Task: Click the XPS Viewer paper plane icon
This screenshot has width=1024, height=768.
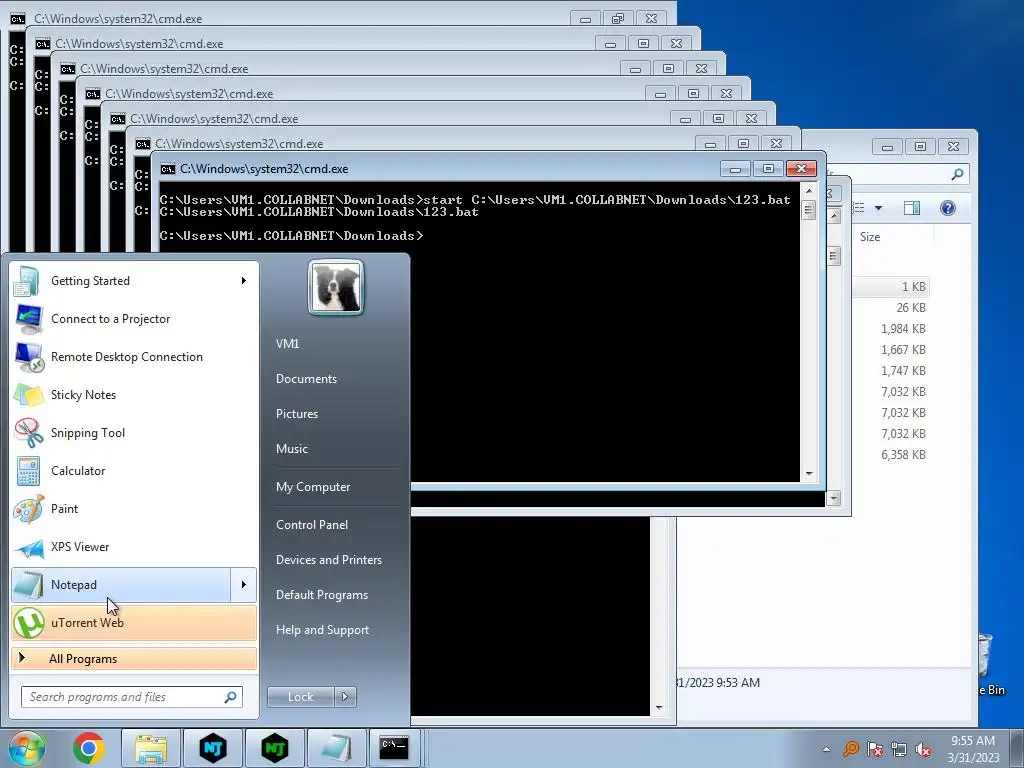Action: coord(29,547)
